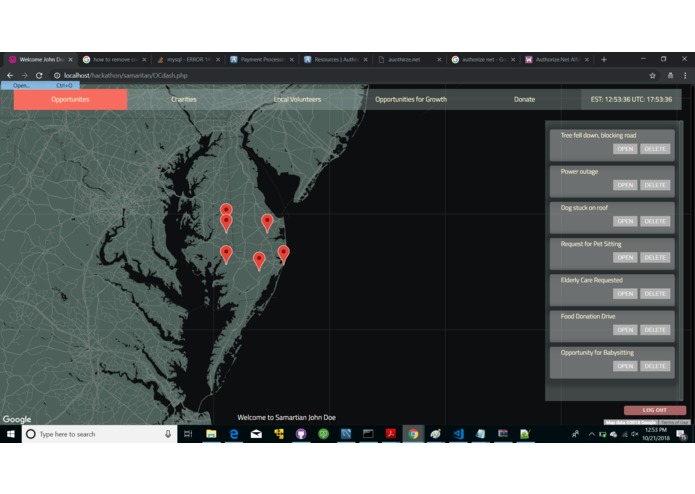Go to Opportunities for Growth tab

pyautogui.click(x=411, y=99)
